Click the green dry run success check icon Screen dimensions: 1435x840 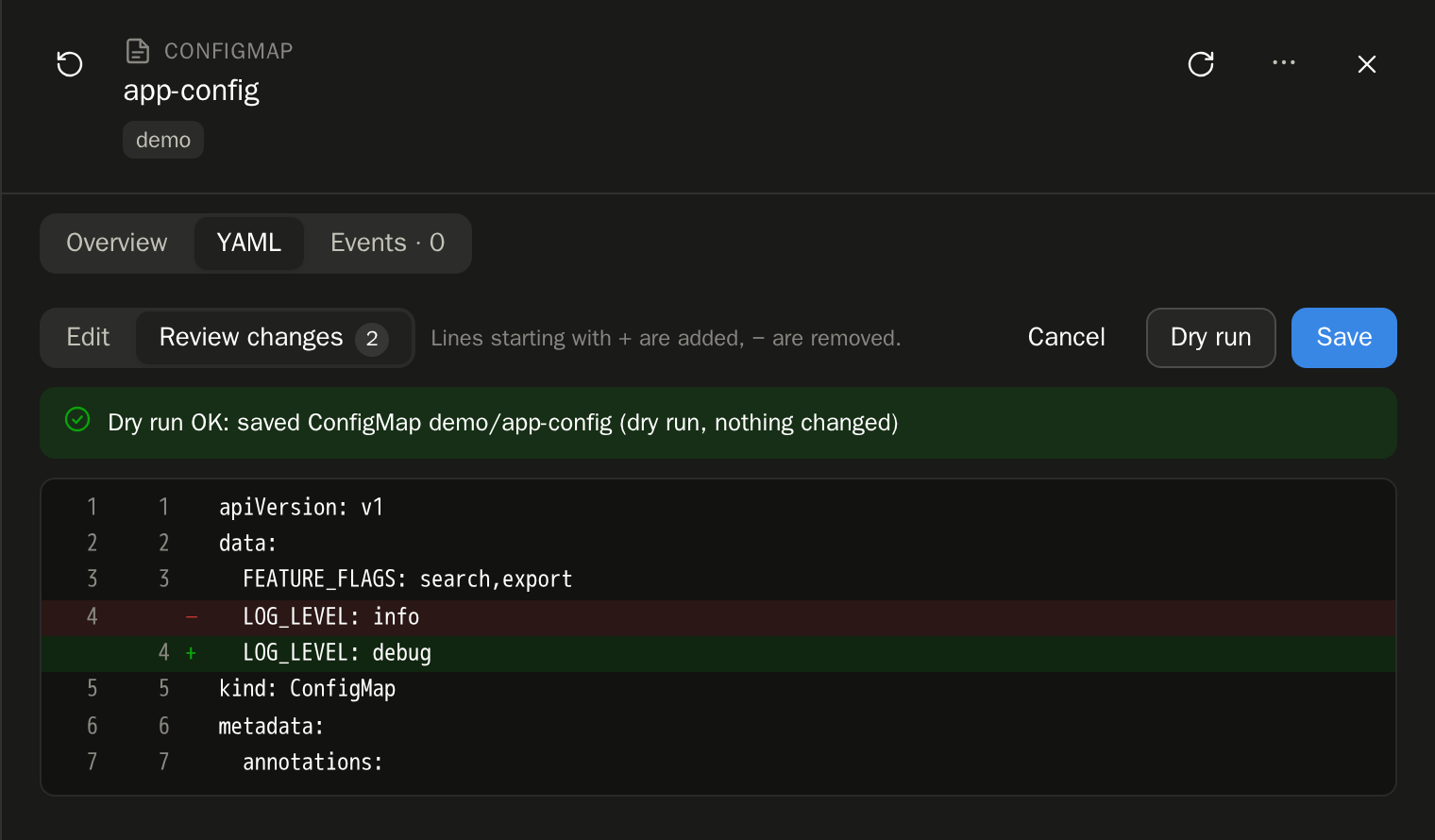(x=77, y=419)
